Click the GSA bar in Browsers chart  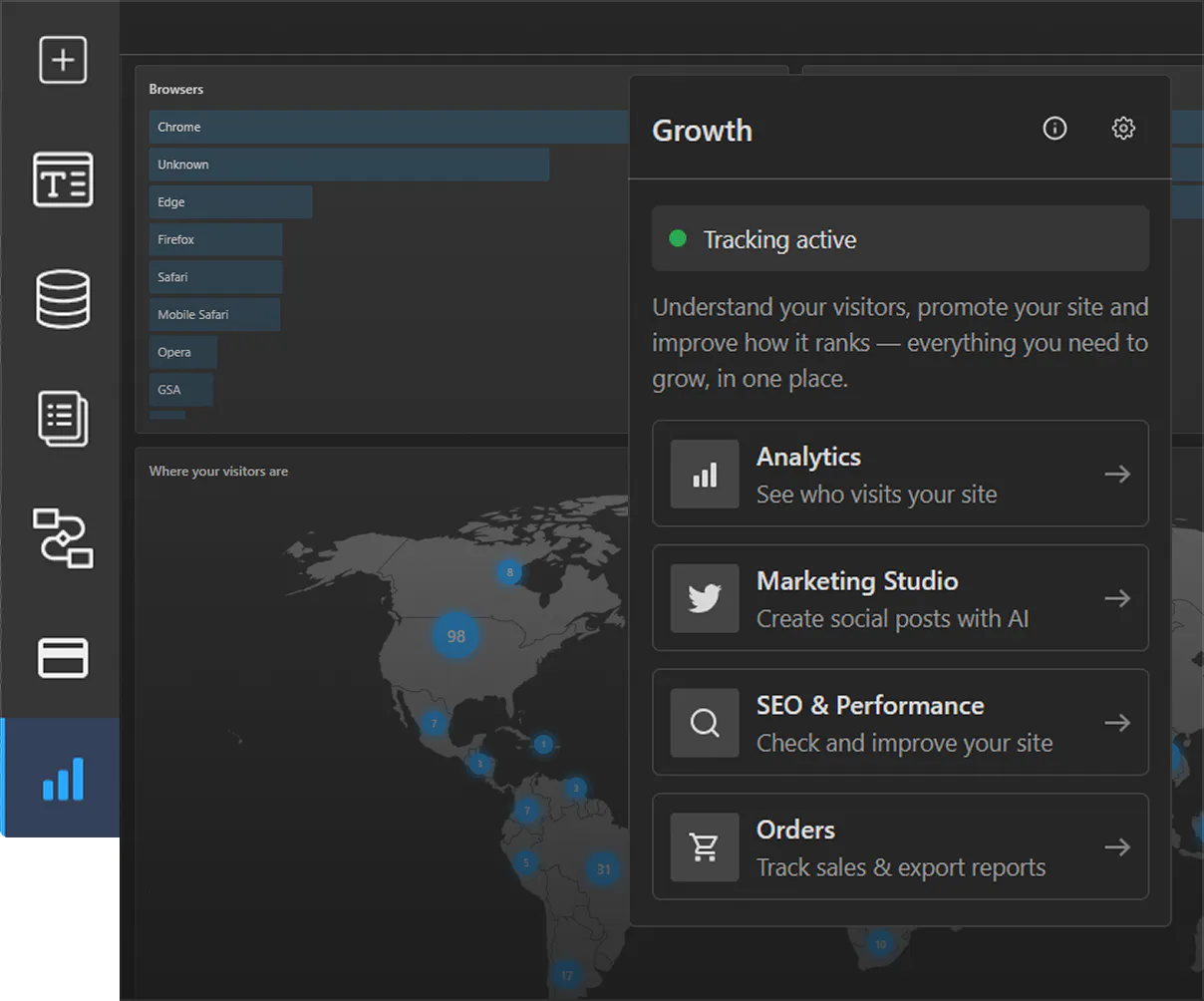pyautogui.click(x=180, y=390)
